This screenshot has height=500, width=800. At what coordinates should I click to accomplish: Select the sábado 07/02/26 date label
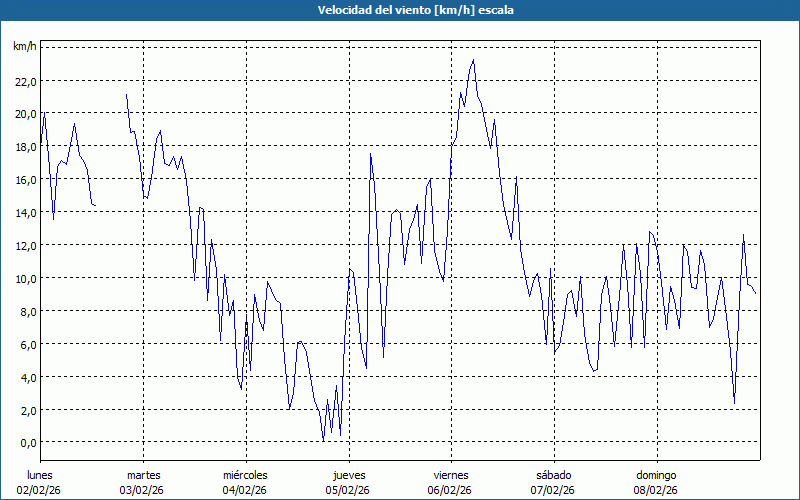pyautogui.click(x=553, y=482)
